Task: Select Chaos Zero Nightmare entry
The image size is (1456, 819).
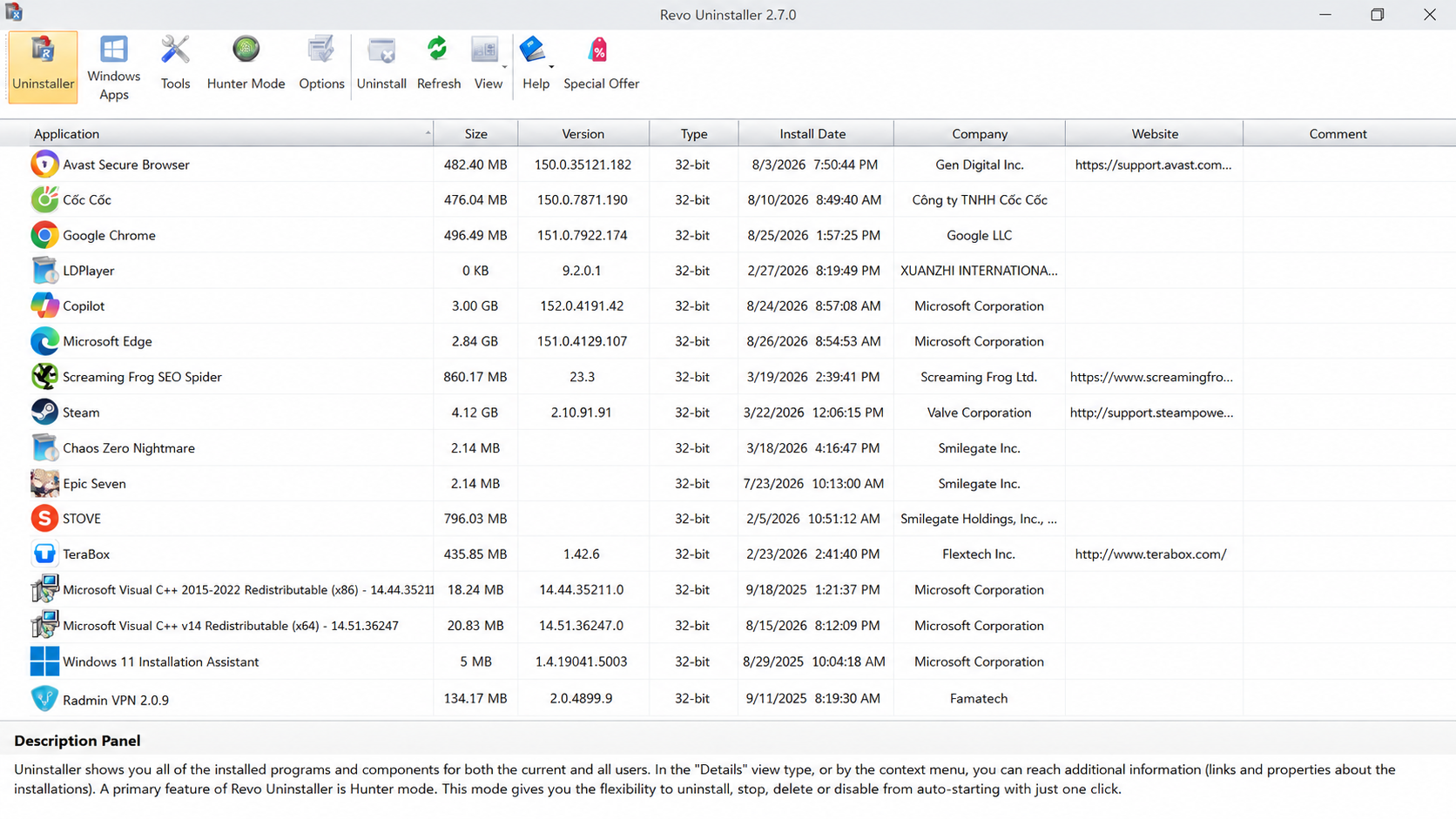Action: click(728, 448)
